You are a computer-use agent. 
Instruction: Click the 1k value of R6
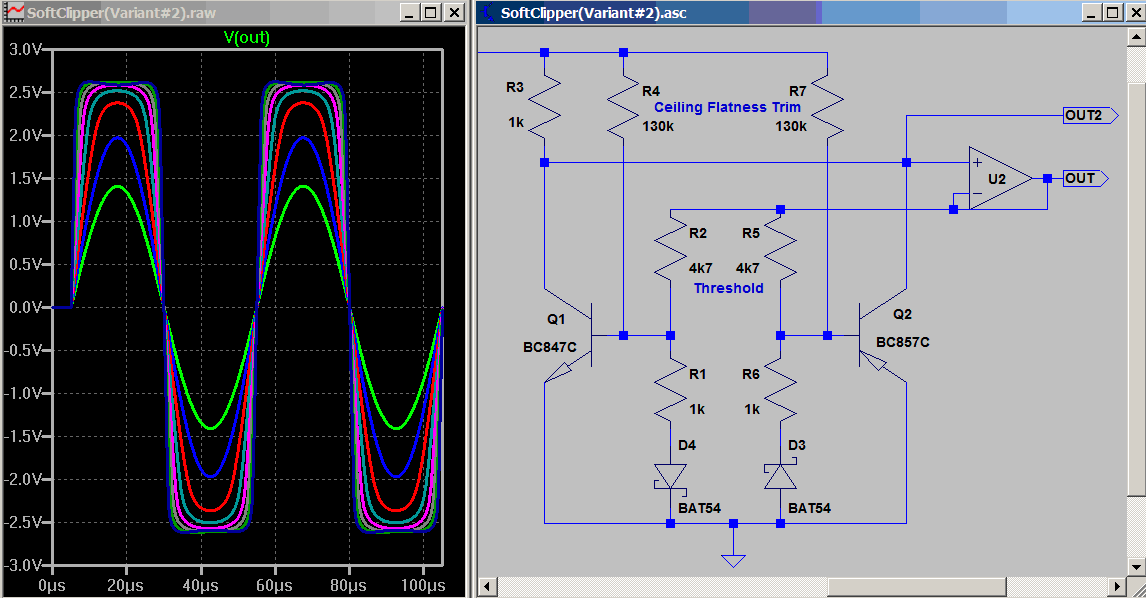(x=752, y=409)
